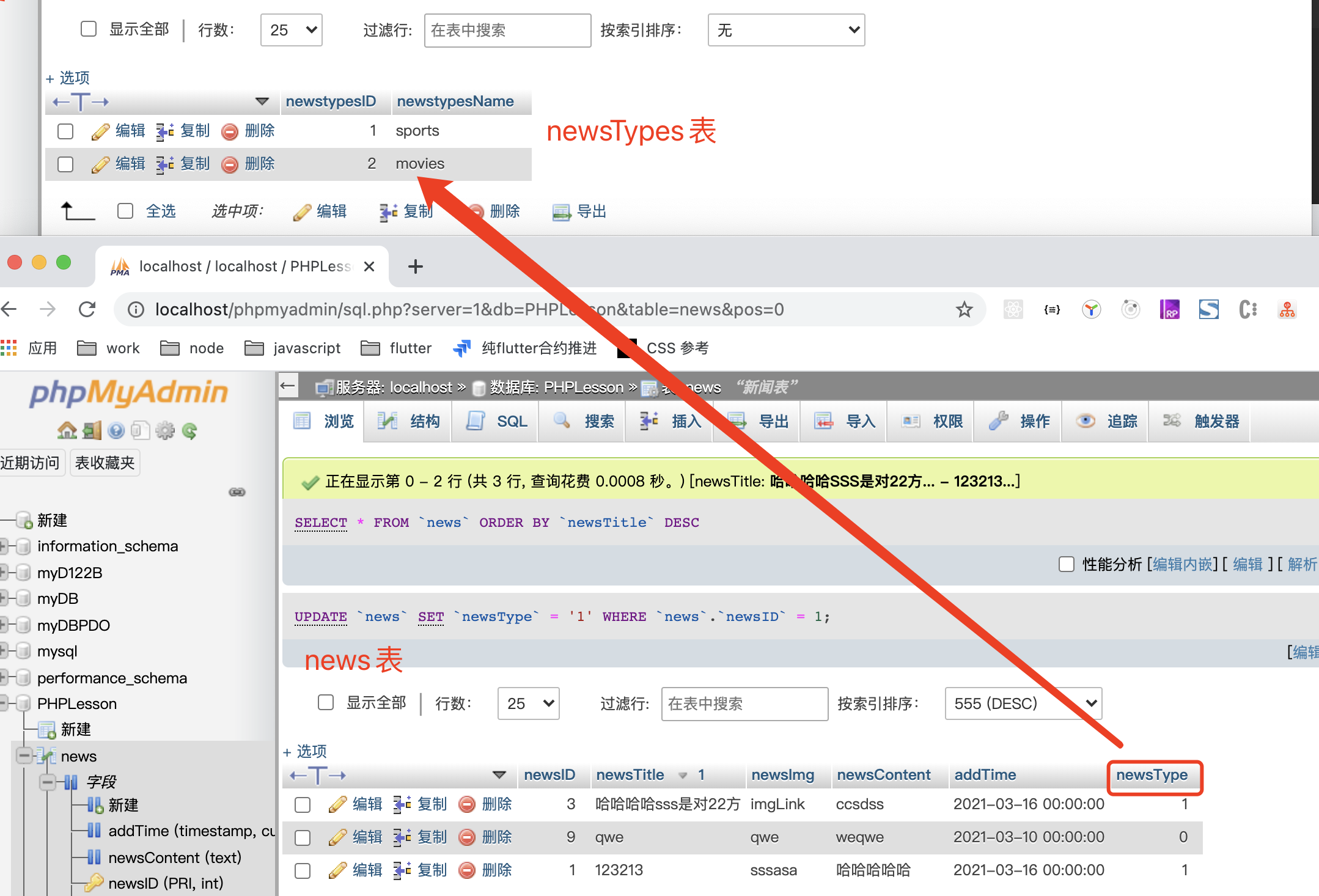Open new browser tab with plus button
The image size is (1319, 896).
[x=415, y=266]
